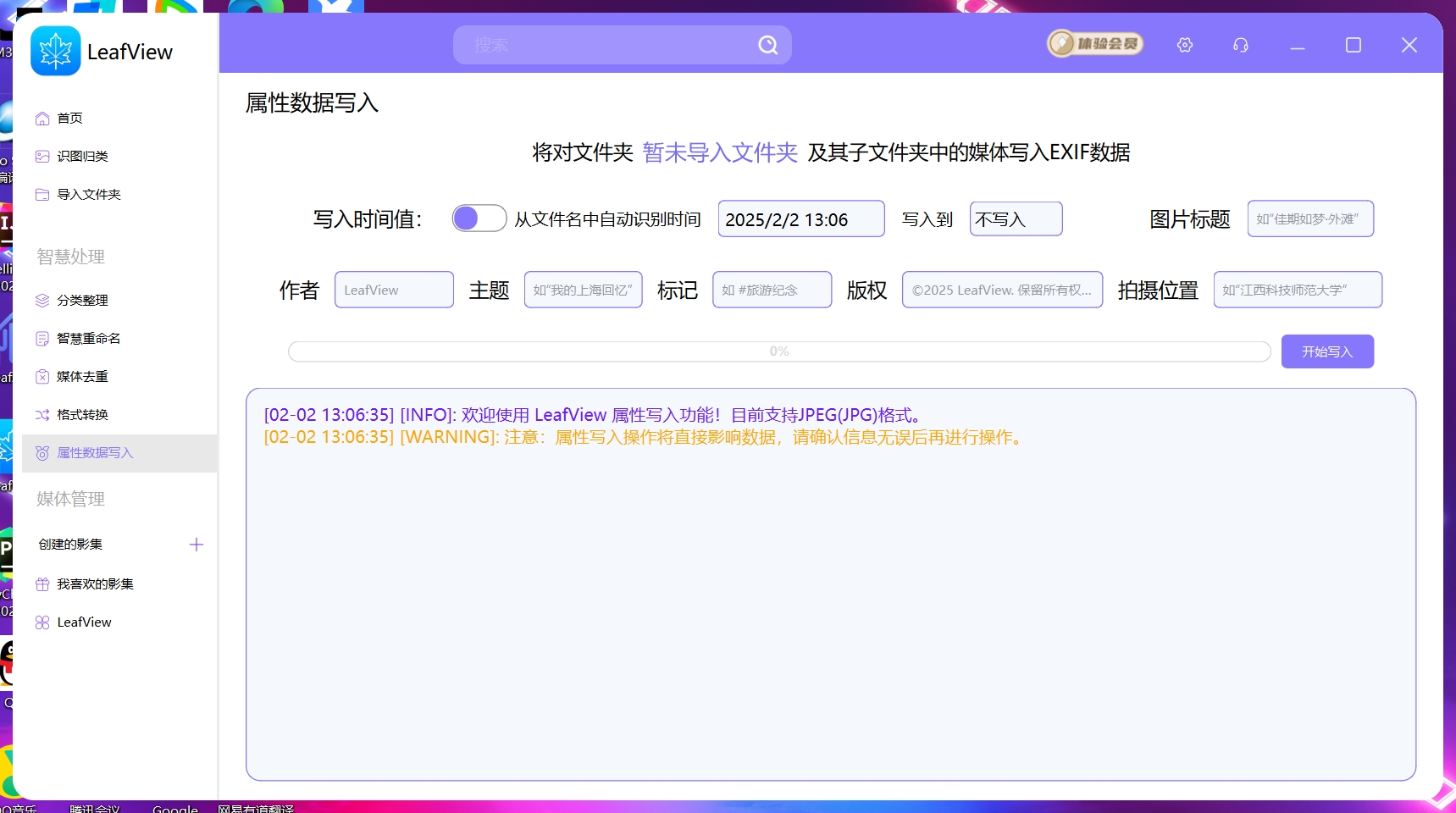Click the home icon beside 首页
Screen dimensions: 1456x813
click(x=42, y=119)
